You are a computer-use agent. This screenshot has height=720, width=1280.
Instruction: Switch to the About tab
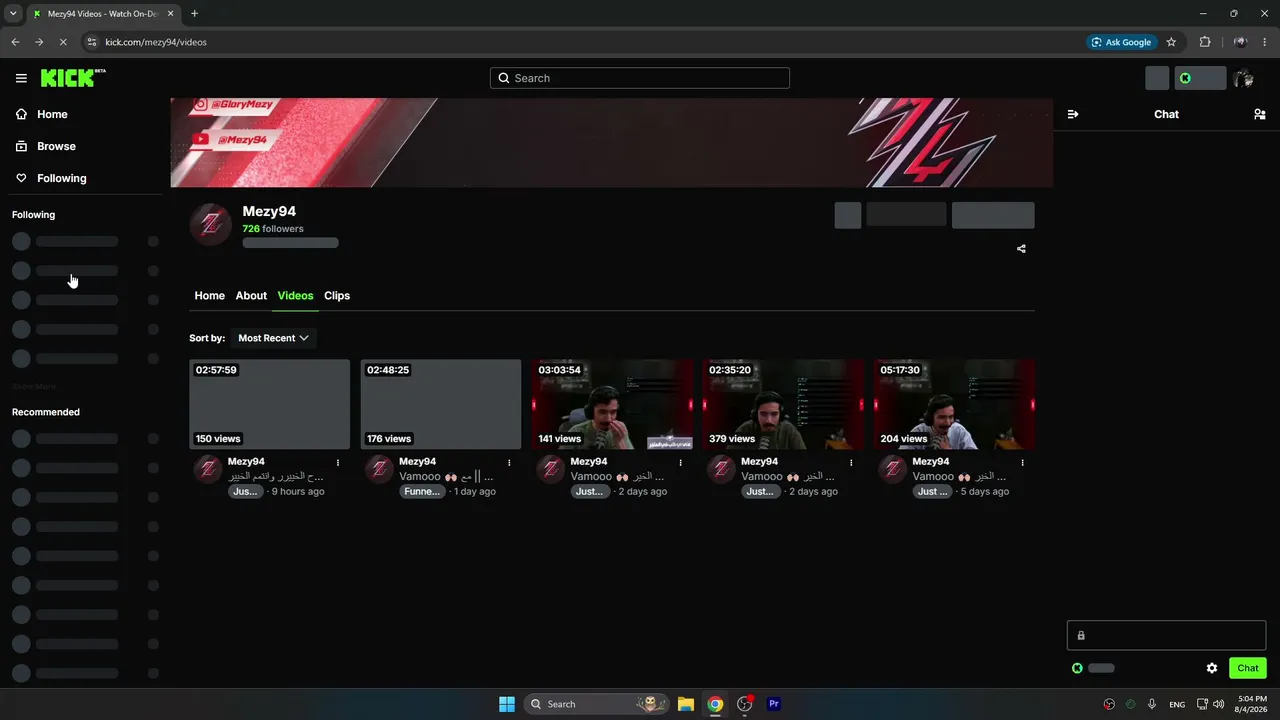coord(251,296)
